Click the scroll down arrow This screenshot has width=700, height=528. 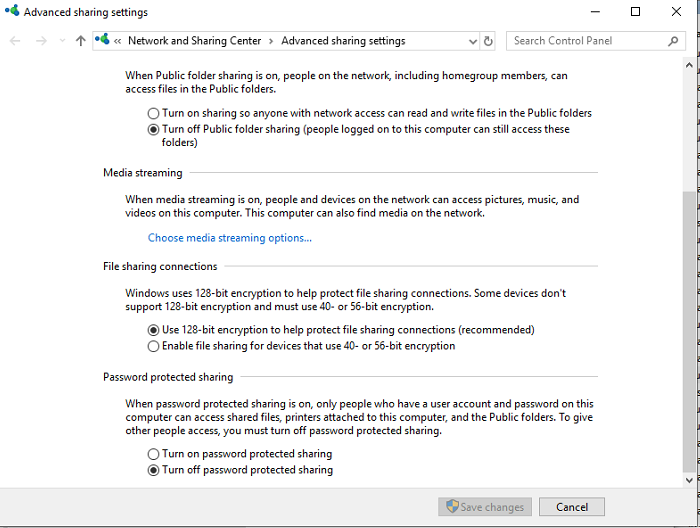[689, 480]
